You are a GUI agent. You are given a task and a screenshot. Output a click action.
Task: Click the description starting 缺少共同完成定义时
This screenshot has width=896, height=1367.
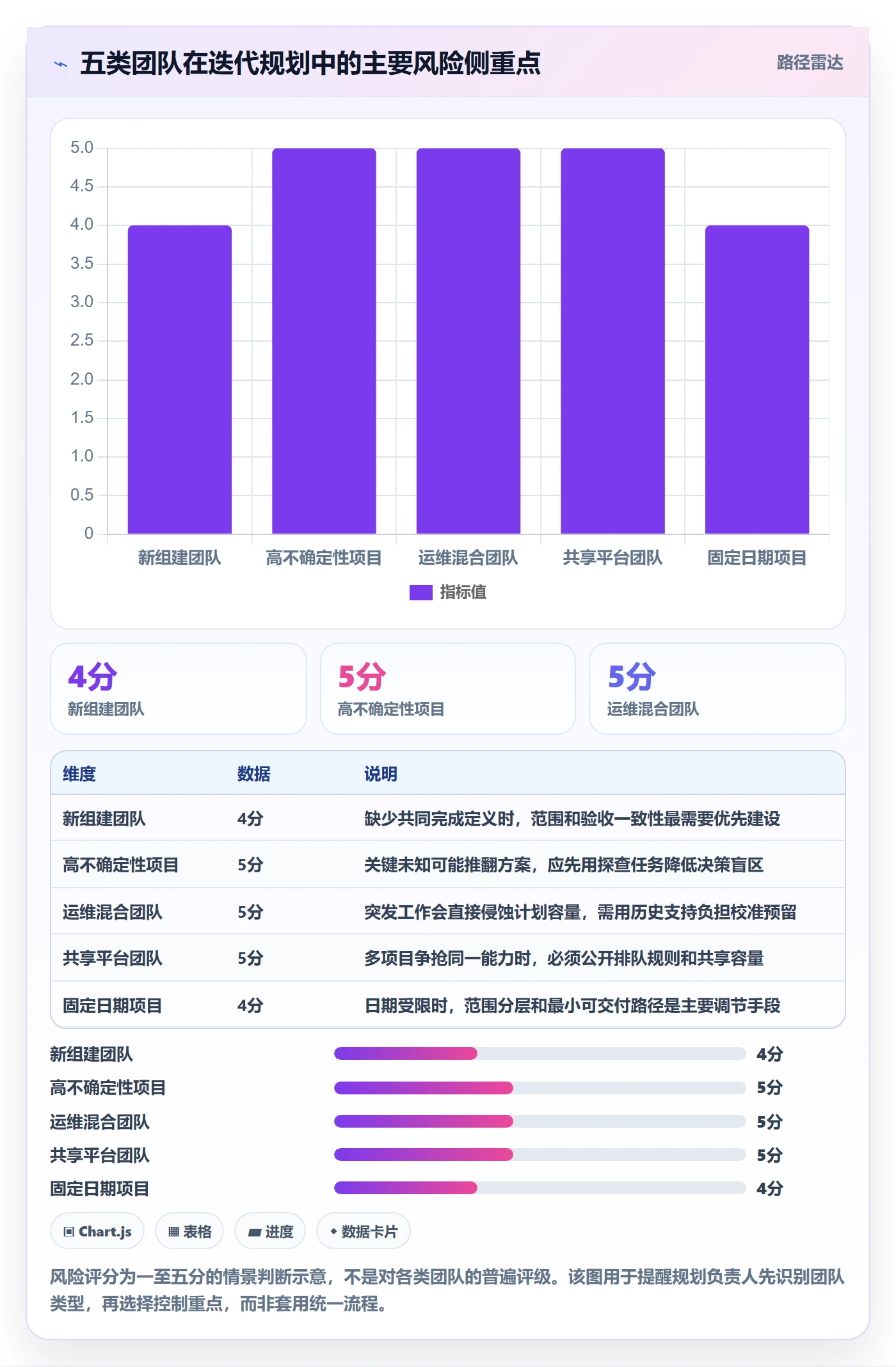click(x=572, y=819)
